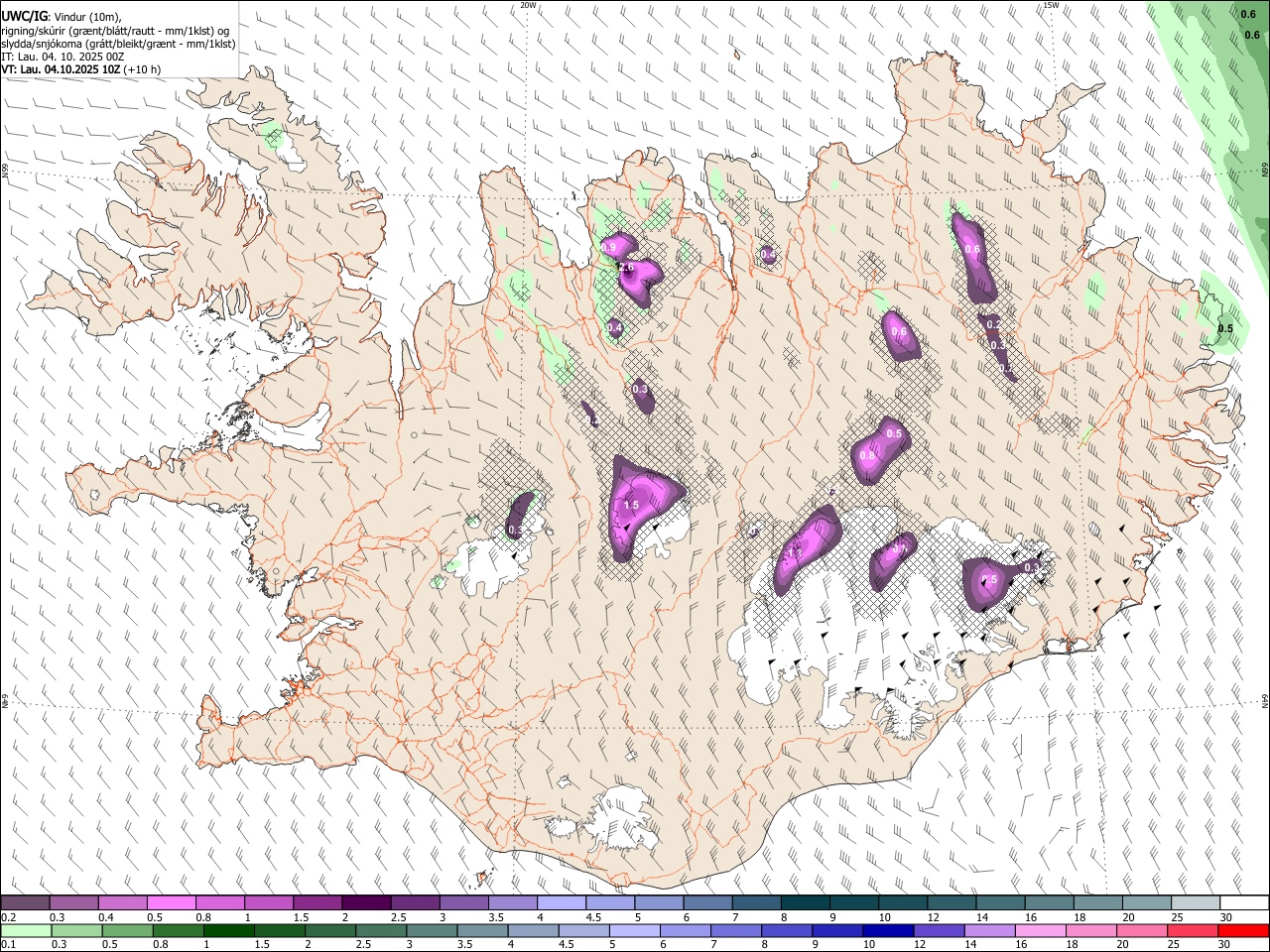The width and height of the screenshot is (1270, 952).
Task: Select the '0.9' snowfall value on map
Action: click(x=609, y=247)
